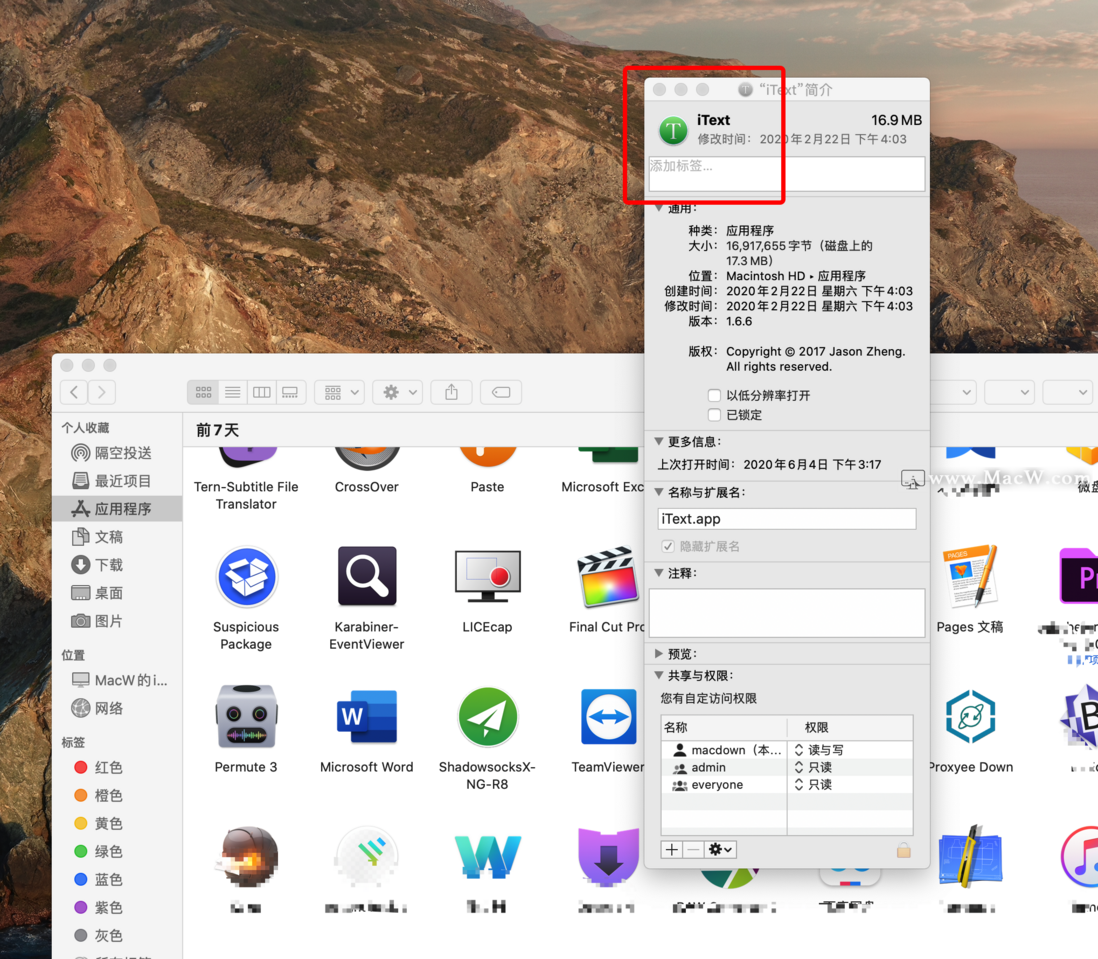Viewport: 1098px width, 959px height.
Task: Open Microsoft Word app icon
Action: (367, 716)
